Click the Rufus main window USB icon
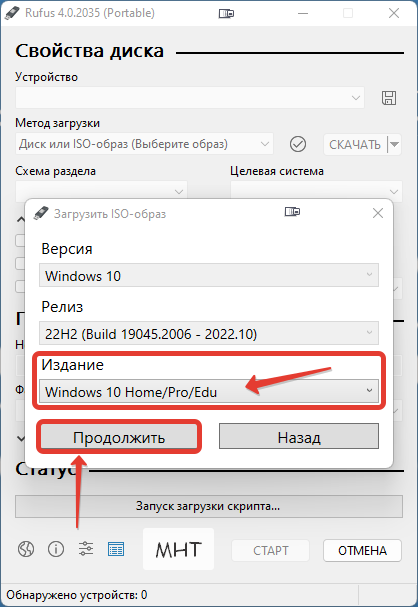Viewport: 418px width, 607px height. click(x=12, y=13)
